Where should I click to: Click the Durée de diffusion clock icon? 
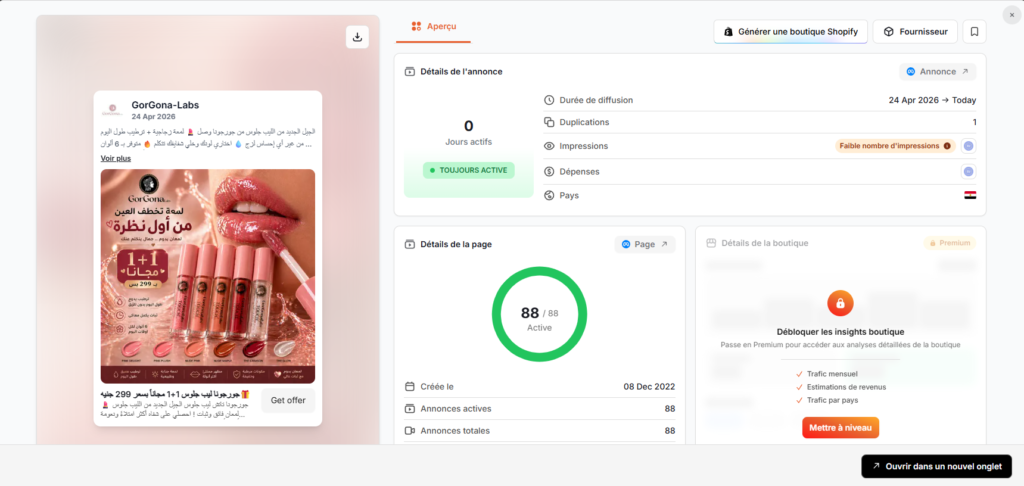pyautogui.click(x=549, y=100)
